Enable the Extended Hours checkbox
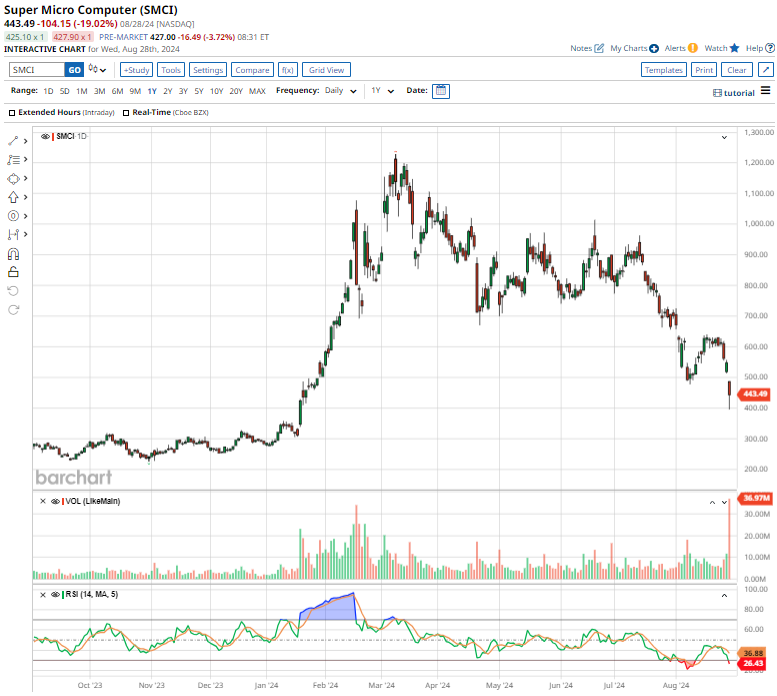 12,113
